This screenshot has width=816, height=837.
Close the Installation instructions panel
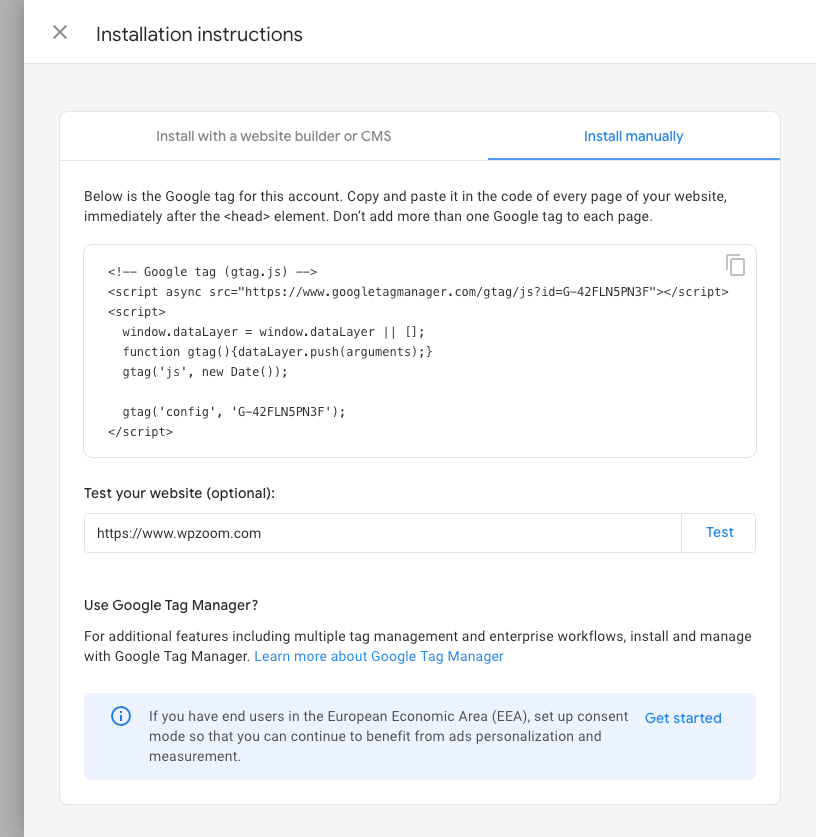pos(60,33)
